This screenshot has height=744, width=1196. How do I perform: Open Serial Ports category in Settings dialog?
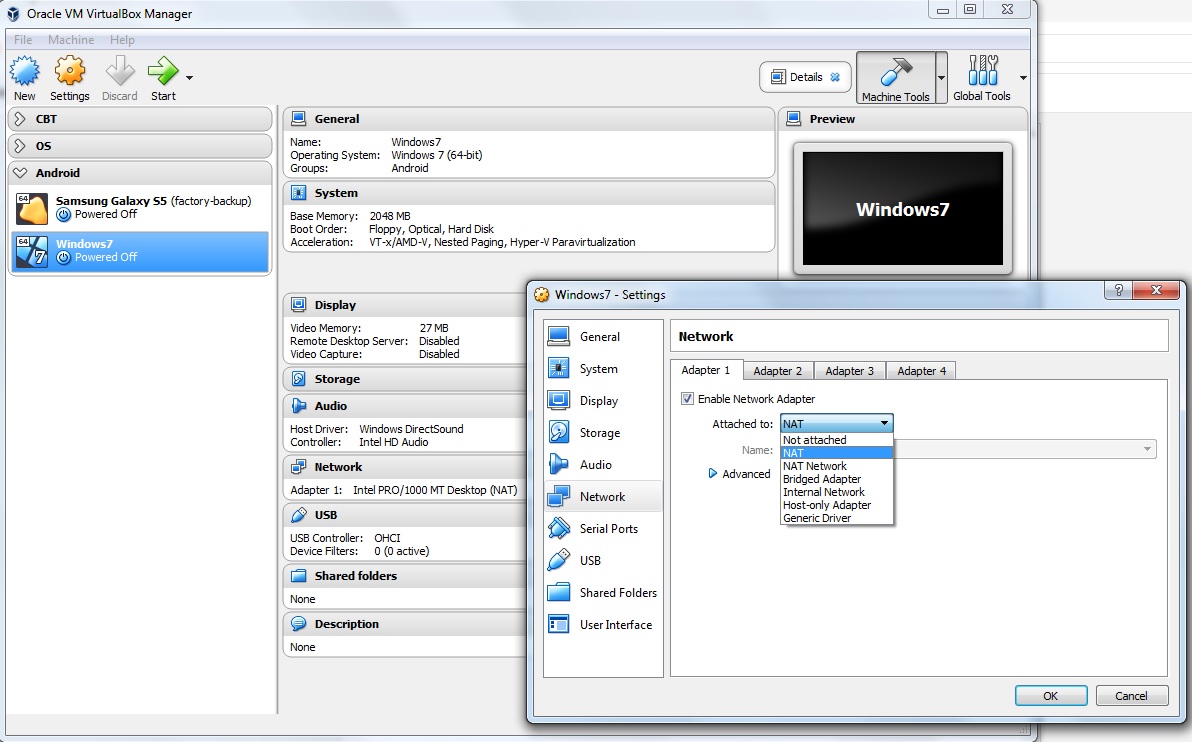click(x=603, y=529)
